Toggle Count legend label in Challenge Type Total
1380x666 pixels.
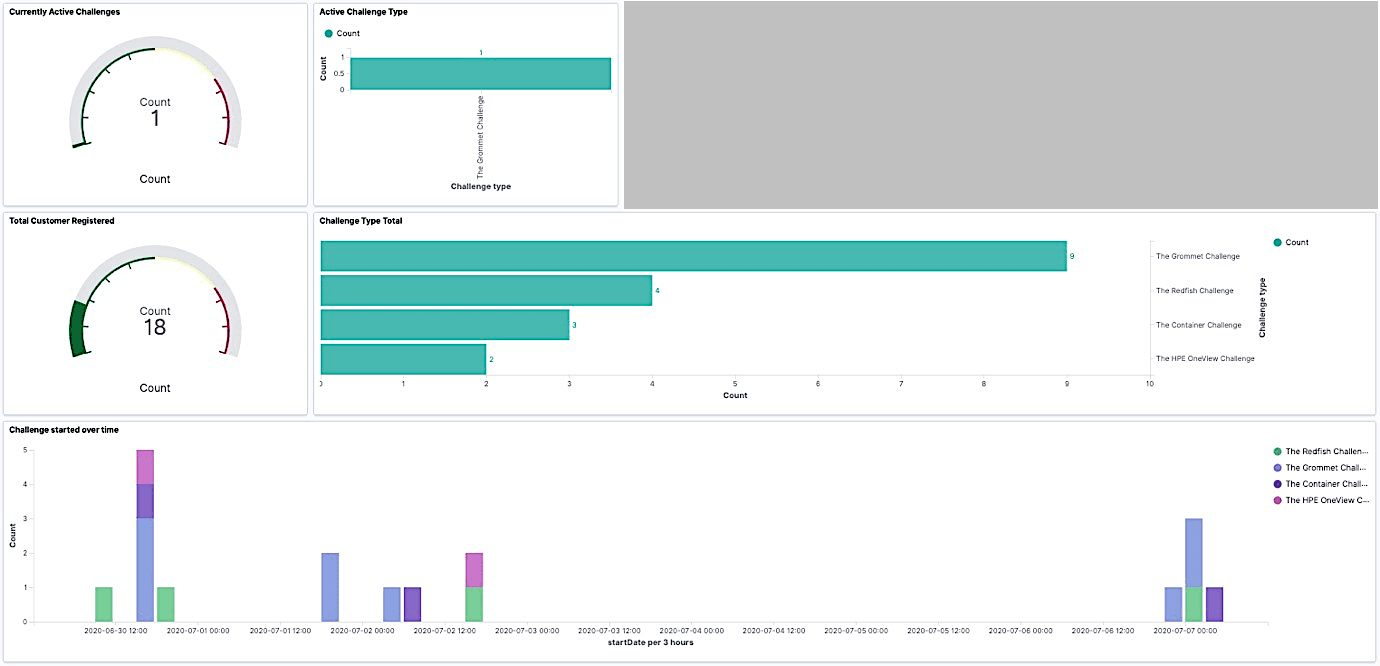tap(1297, 243)
